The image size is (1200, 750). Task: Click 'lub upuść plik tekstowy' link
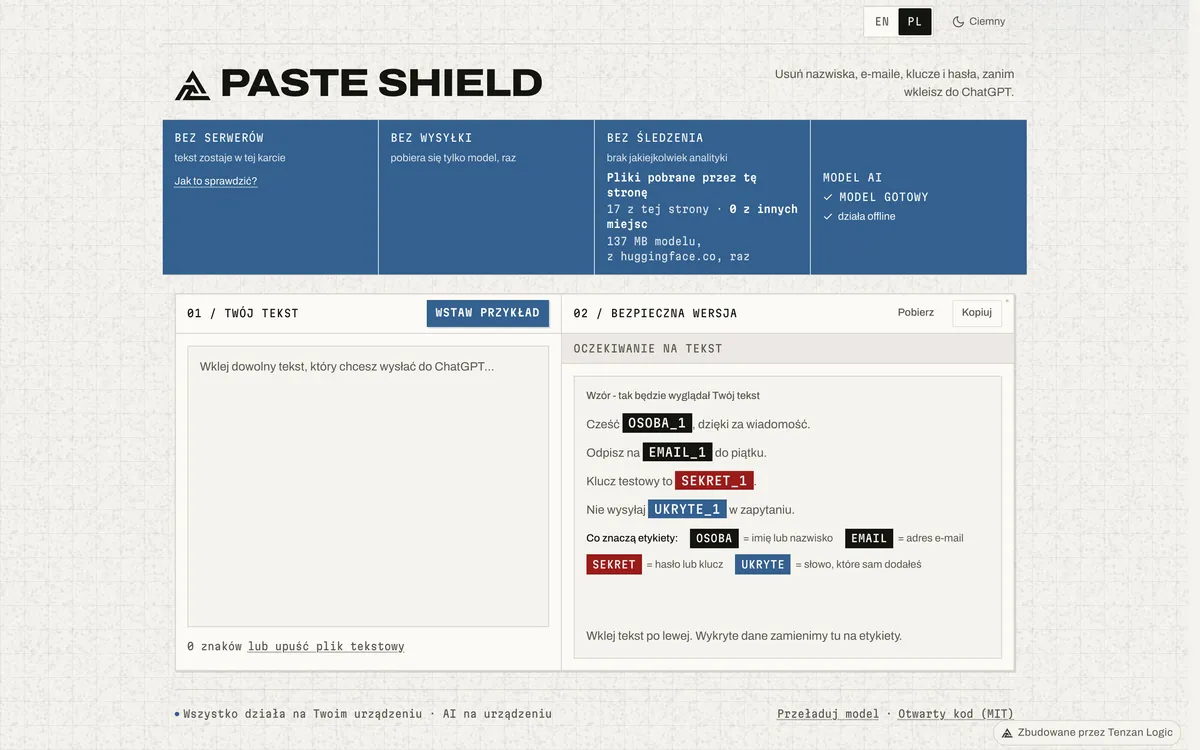click(x=326, y=646)
